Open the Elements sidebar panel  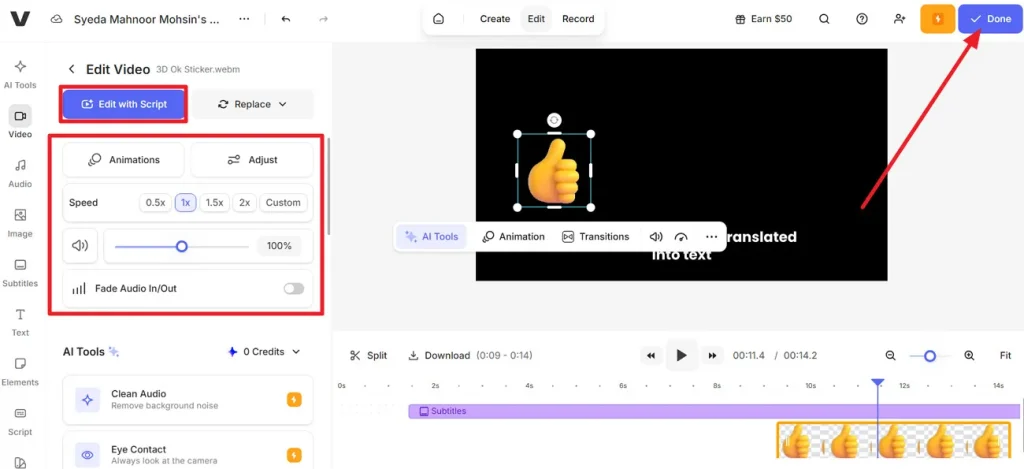pyautogui.click(x=20, y=371)
